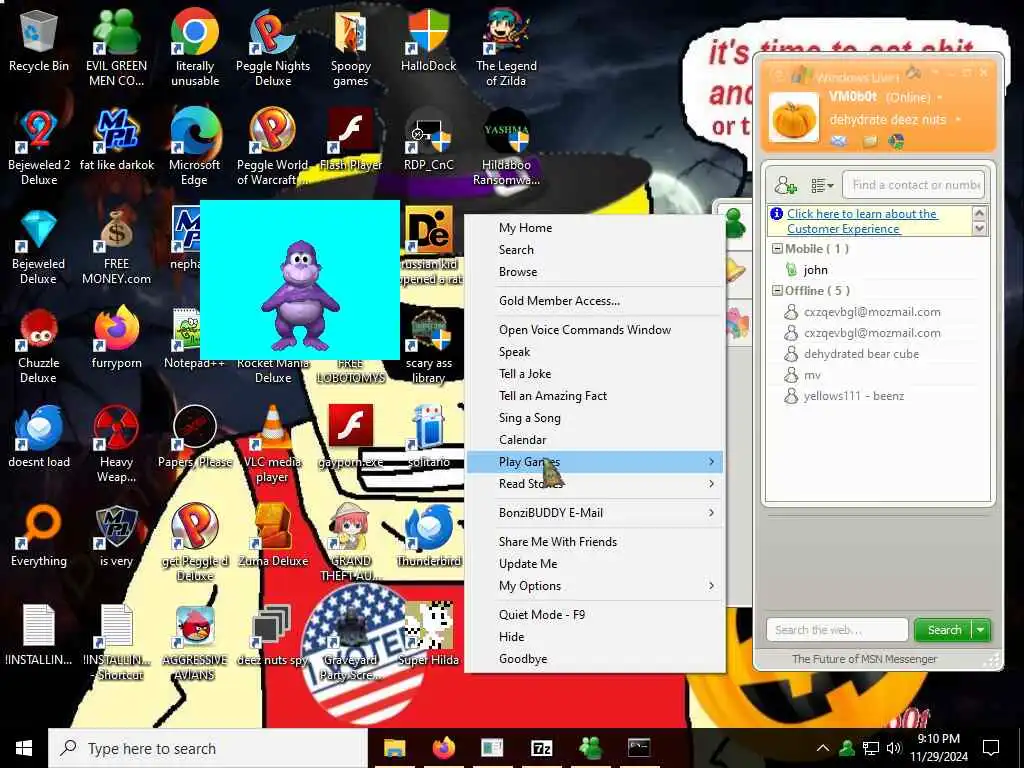Collapse the Offline ( 5 ) contact group
The height and width of the screenshot is (768, 1024).
point(777,291)
